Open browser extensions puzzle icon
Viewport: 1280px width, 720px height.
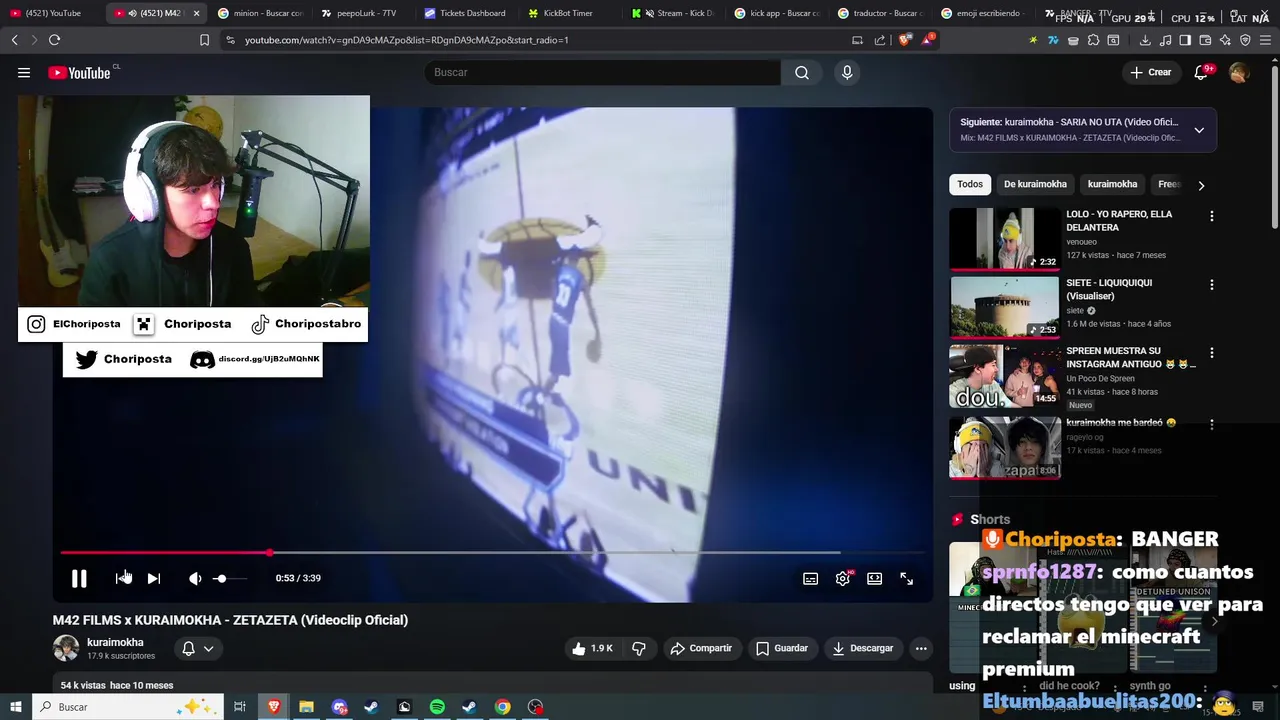1093,40
